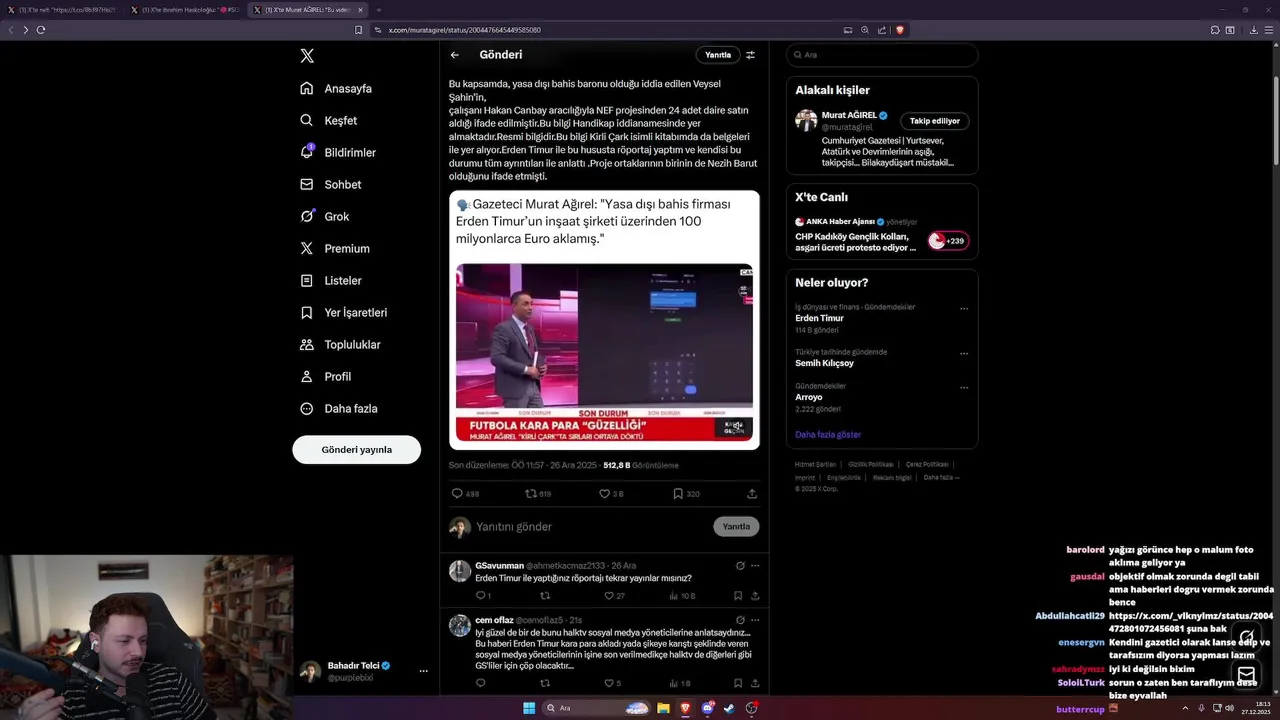Open GSavunman user avatar
This screenshot has height=720, width=1280.
tap(460, 571)
